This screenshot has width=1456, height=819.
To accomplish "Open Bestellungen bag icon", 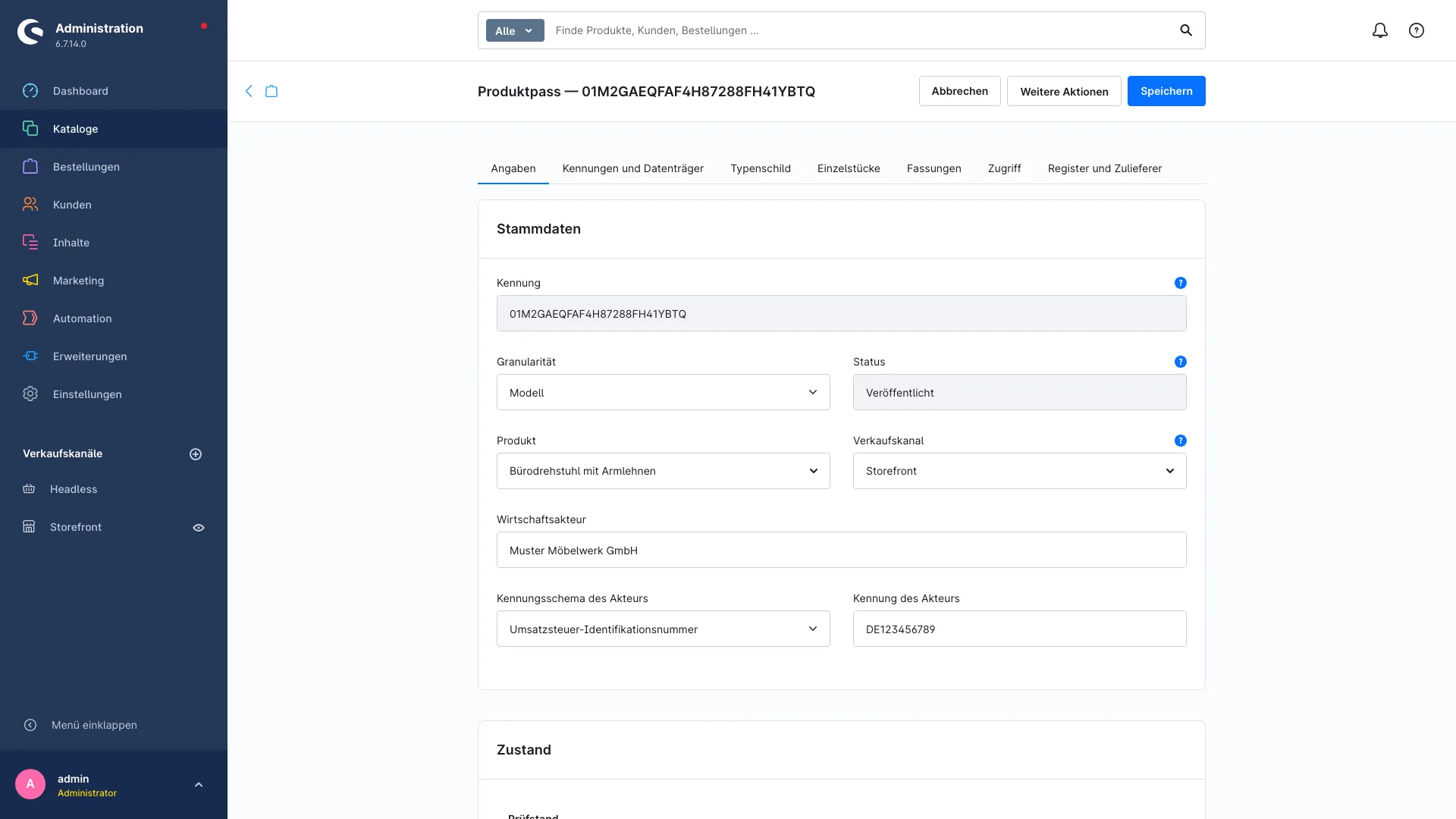I will [30, 167].
